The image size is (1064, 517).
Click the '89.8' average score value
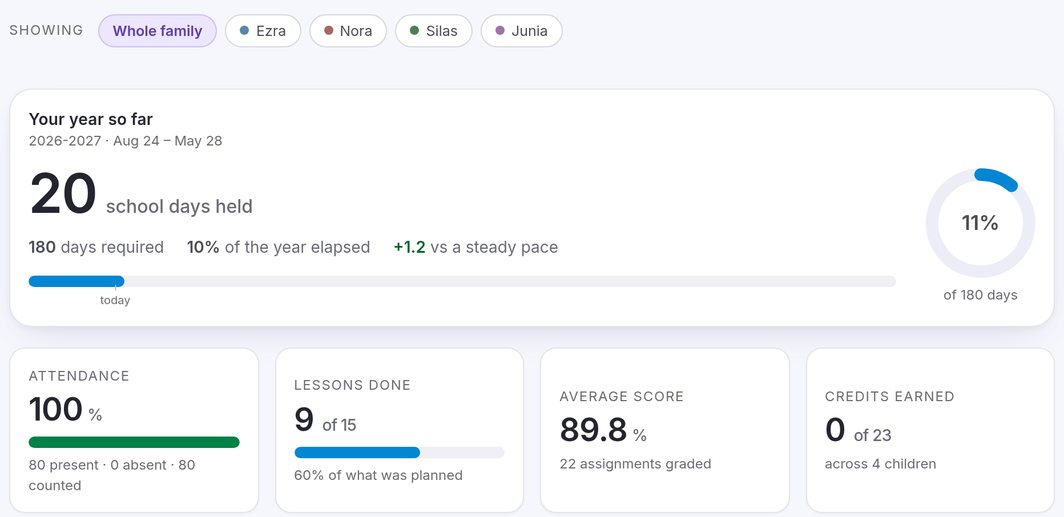tap(593, 429)
